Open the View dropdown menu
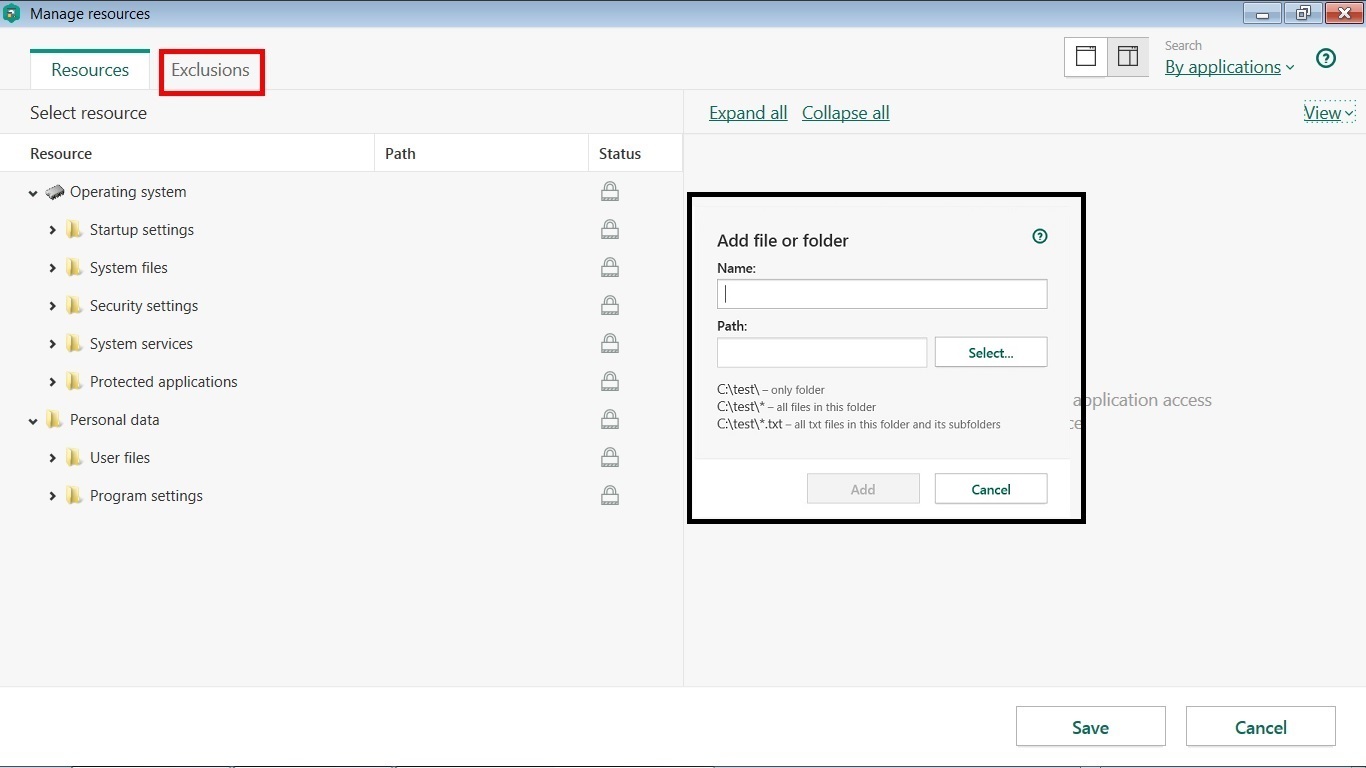Screen dimensions: 1366x768 (x=1328, y=113)
